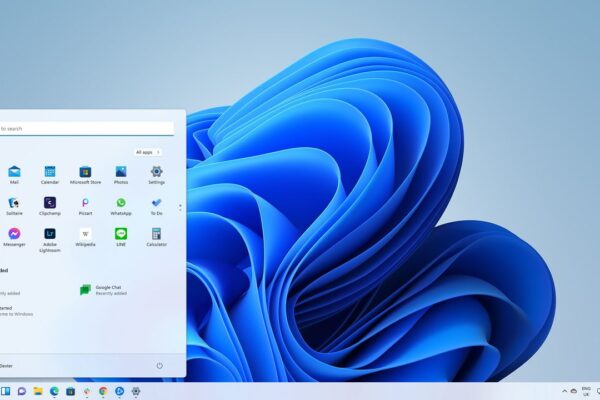Click the Start menu search field

(x=88, y=128)
